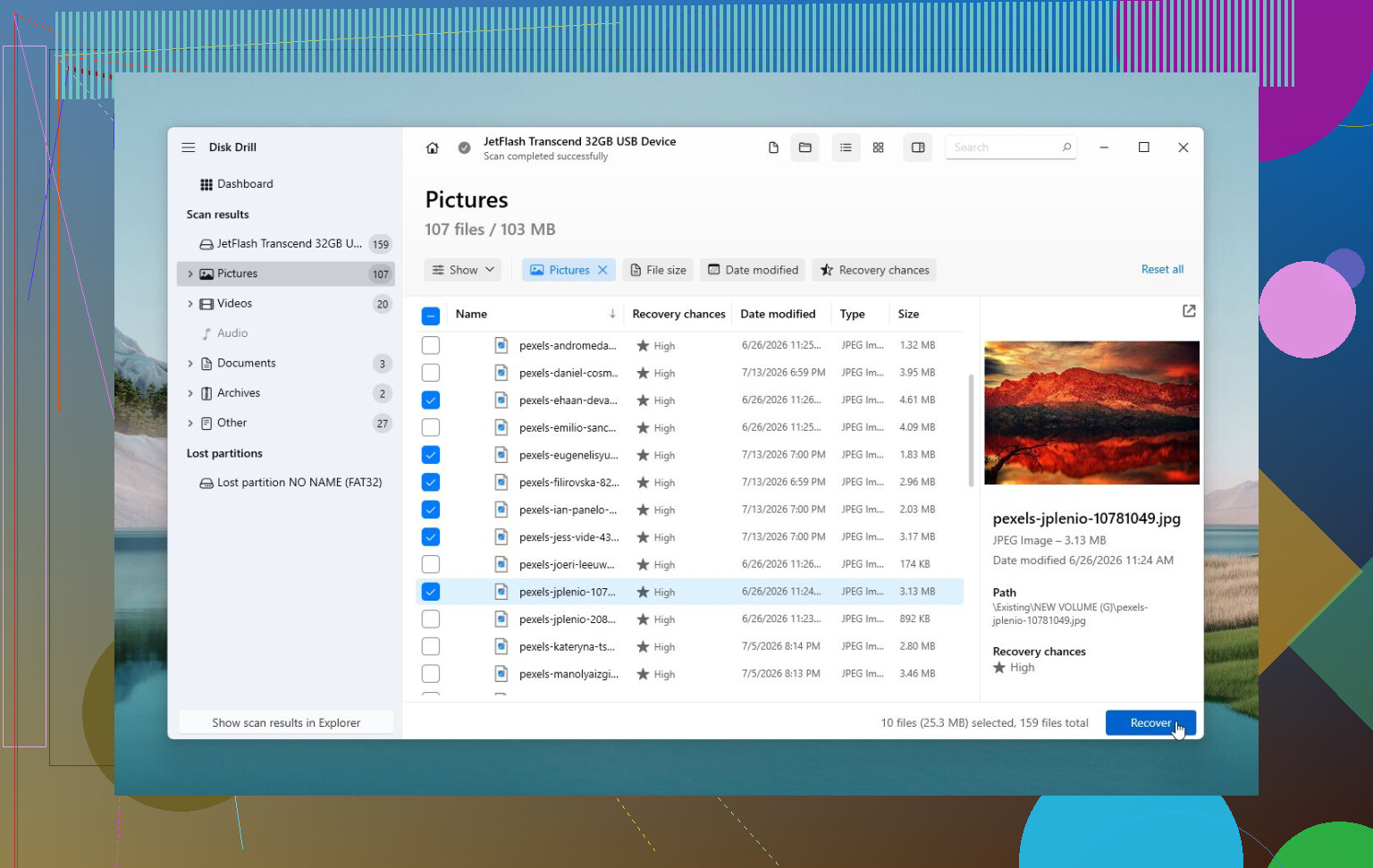Expand the Archives tree chevron
The height and width of the screenshot is (868, 1373).
click(190, 393)
